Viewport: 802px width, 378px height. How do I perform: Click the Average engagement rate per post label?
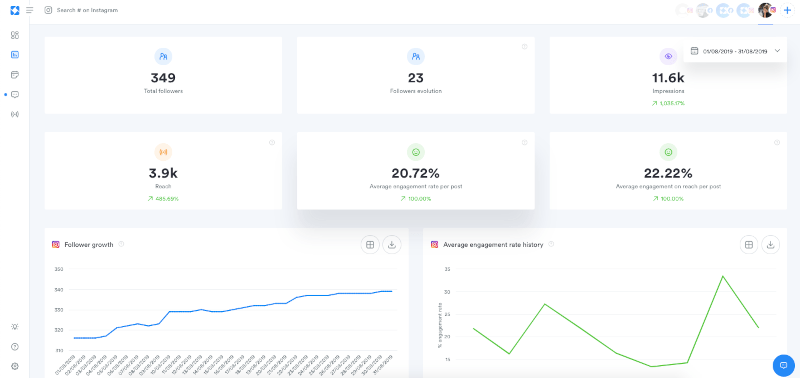416,187
